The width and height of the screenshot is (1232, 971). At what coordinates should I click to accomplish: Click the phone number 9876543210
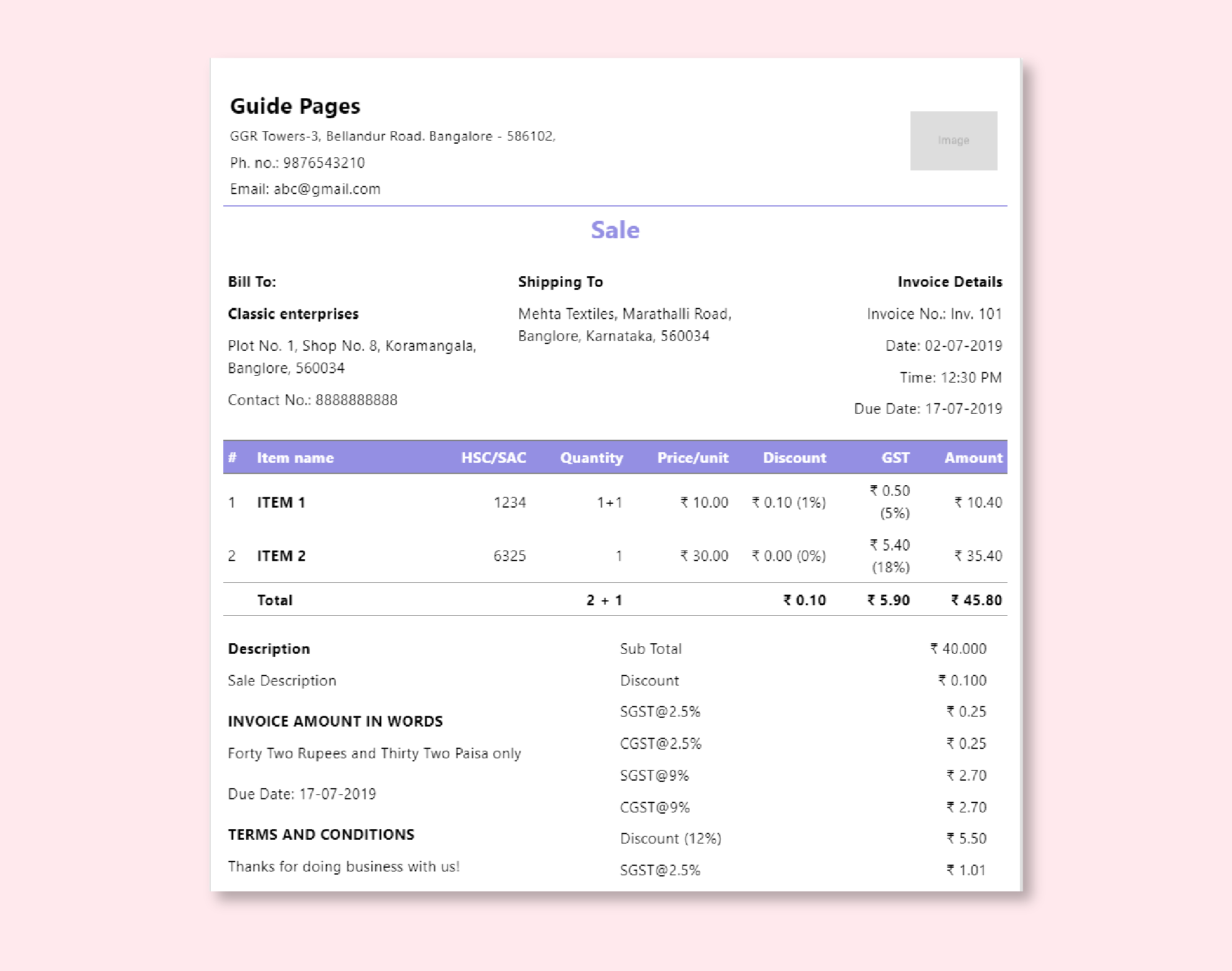tap(297, 162)
